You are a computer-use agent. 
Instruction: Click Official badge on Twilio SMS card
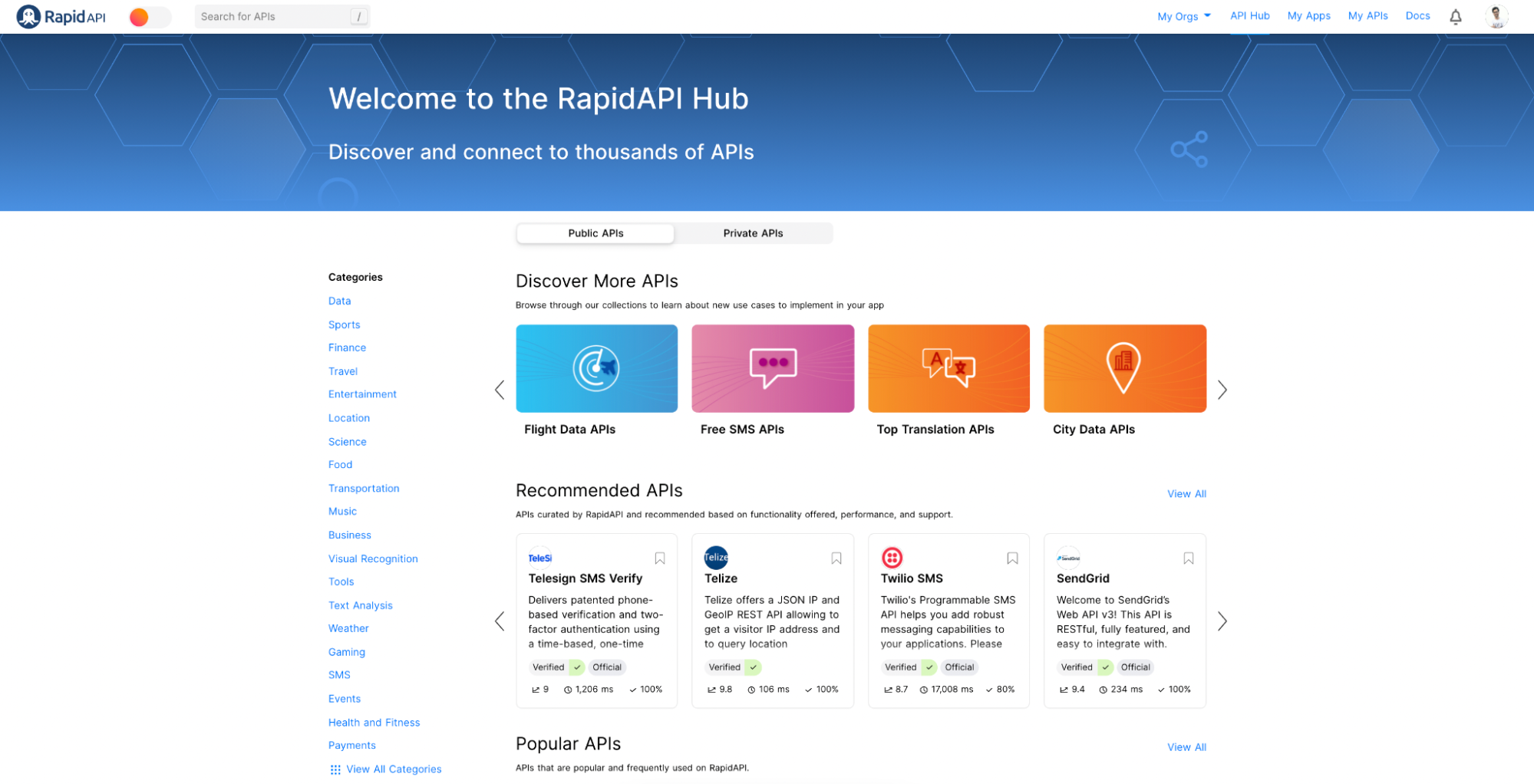tap(959, 668)
